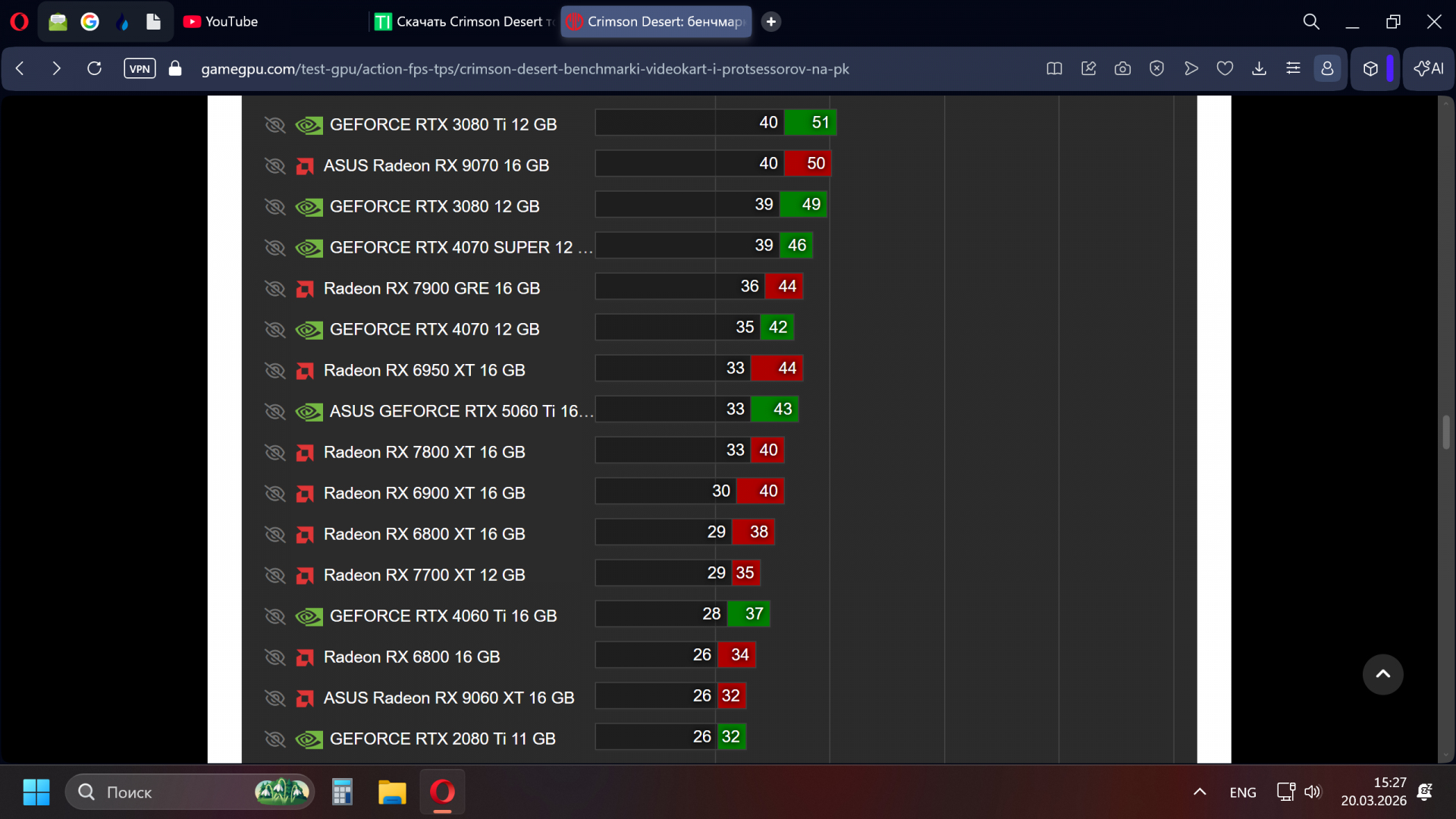The height and width of the screenshot is (819, 1456).
Task: Open a new tab with plus button
Action: tap(771, 21)
